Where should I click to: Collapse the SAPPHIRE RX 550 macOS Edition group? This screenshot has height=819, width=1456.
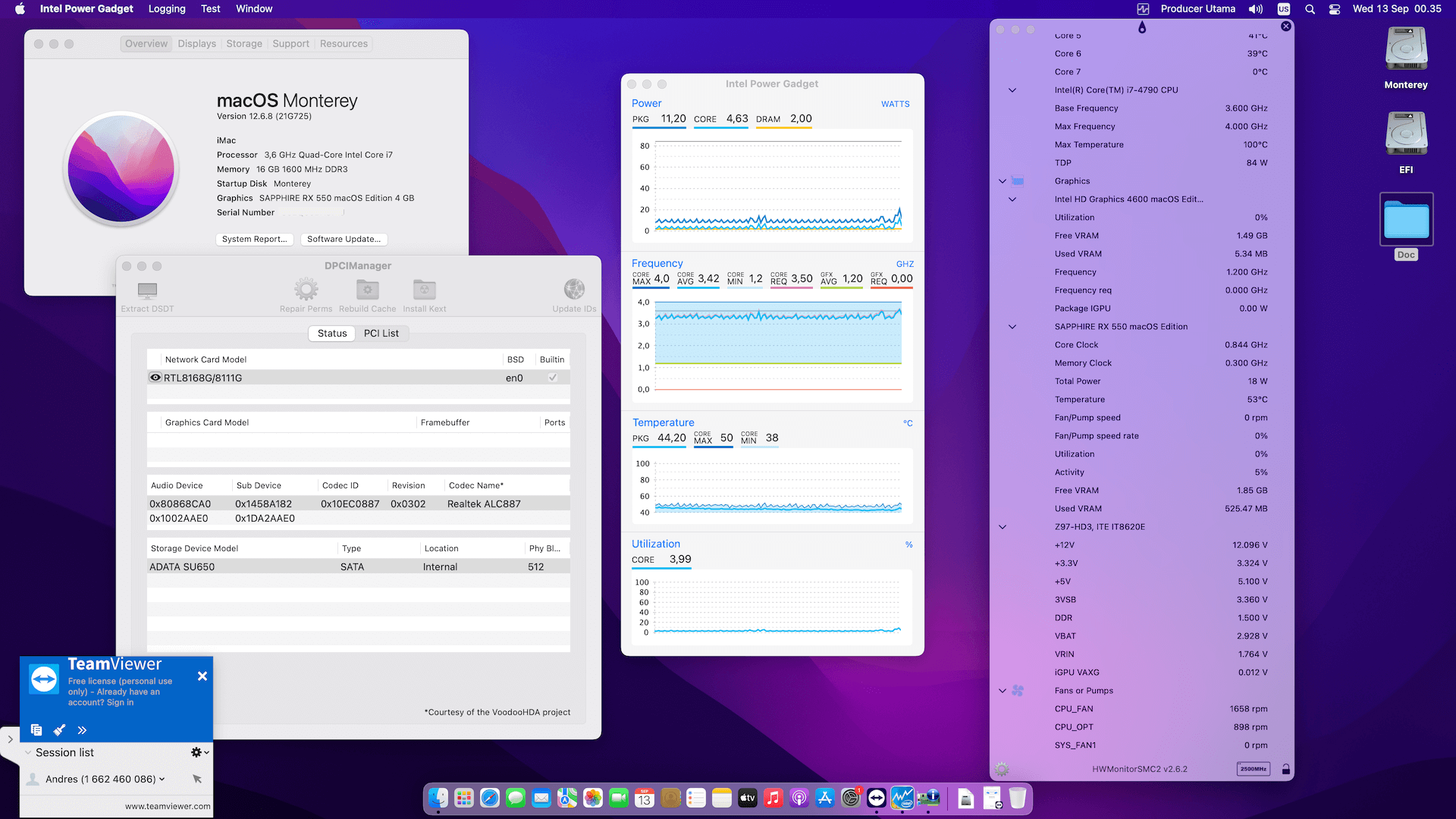1012,327
